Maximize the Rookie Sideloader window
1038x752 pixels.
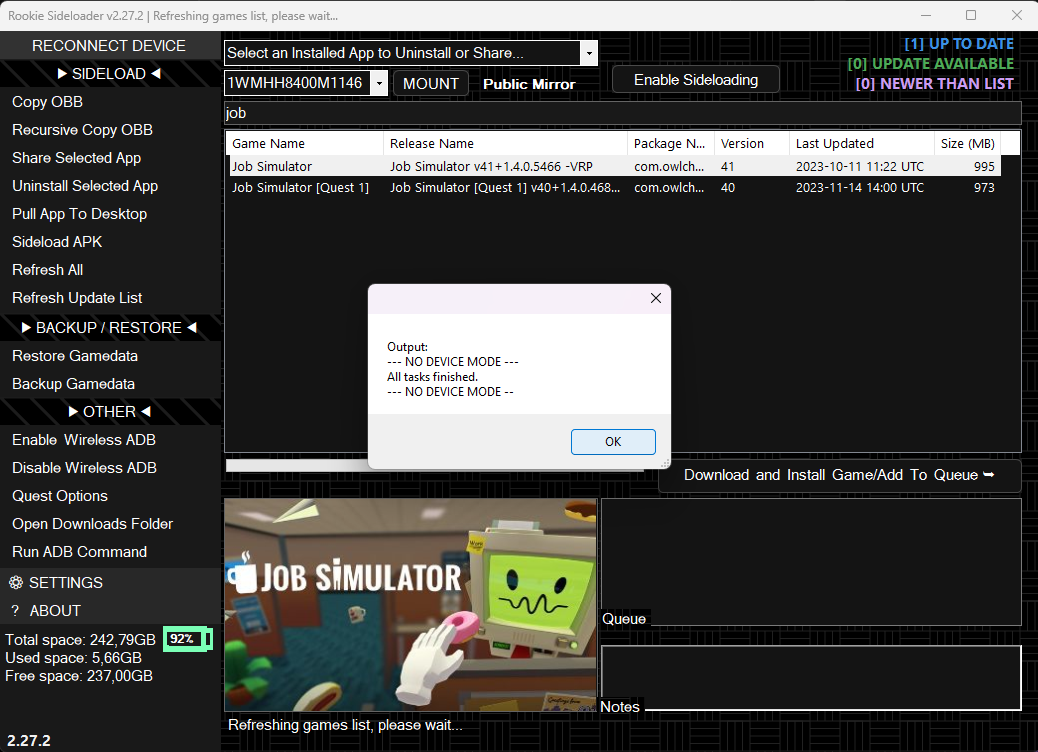(971, 15)
